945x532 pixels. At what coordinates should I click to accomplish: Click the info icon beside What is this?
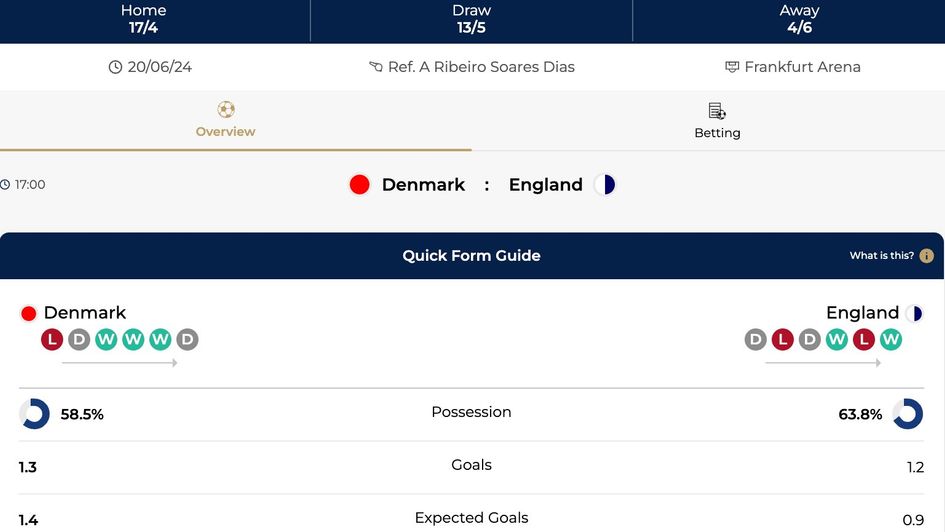(927, 256)
